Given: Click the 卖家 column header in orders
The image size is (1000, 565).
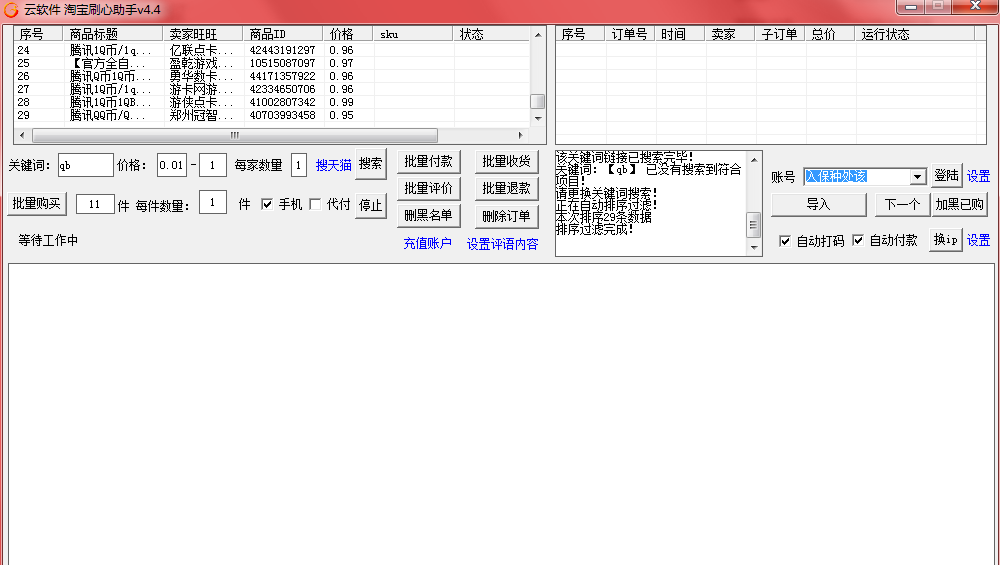Looking at the screenshot, I should pos(730,34).
